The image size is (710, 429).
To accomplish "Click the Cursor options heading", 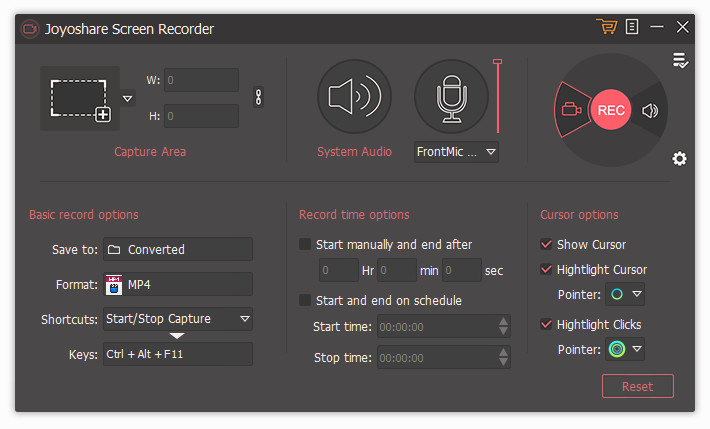I will tap(579, 214).
